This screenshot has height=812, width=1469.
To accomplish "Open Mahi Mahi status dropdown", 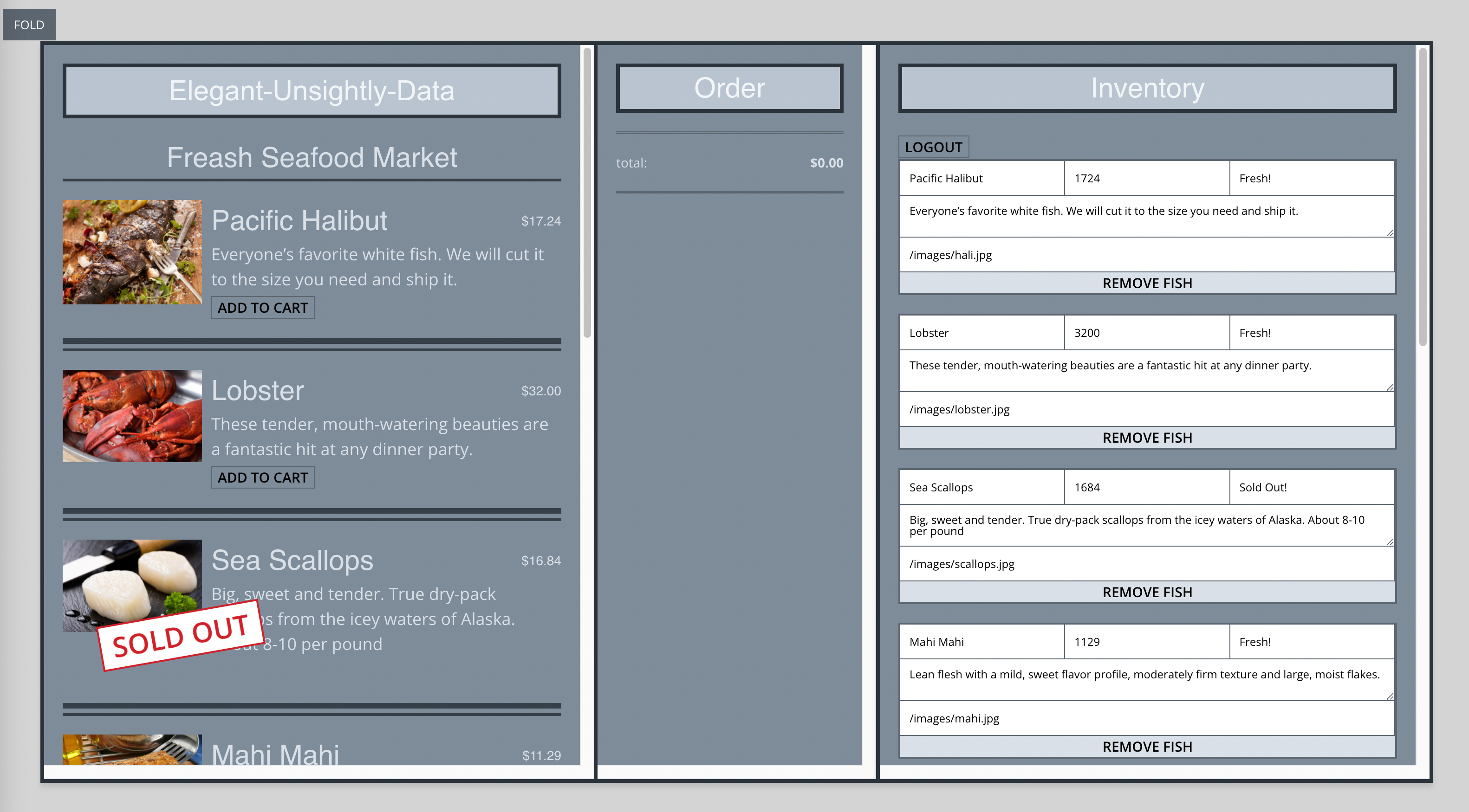I will [x=1312, y=642].
